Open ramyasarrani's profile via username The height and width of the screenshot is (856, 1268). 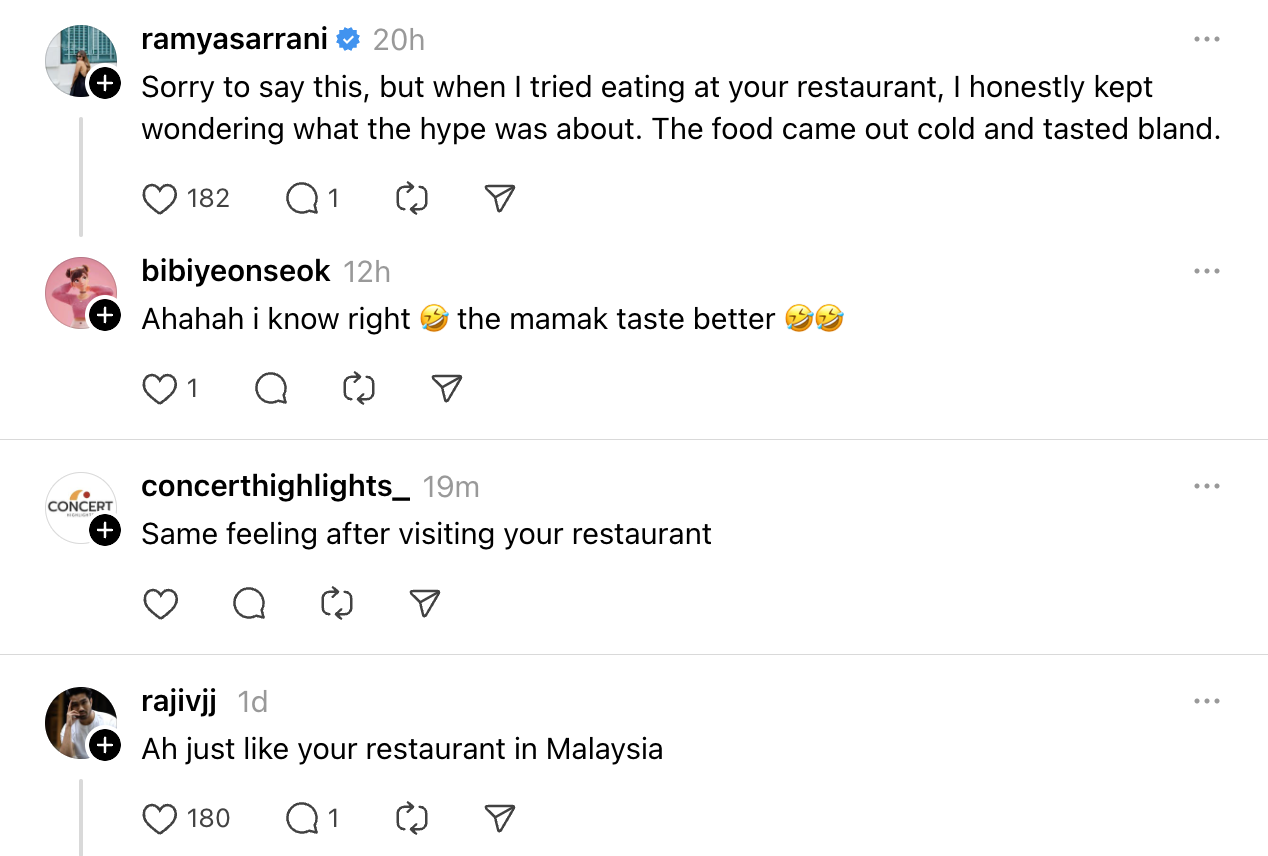[x=235, y=39]
